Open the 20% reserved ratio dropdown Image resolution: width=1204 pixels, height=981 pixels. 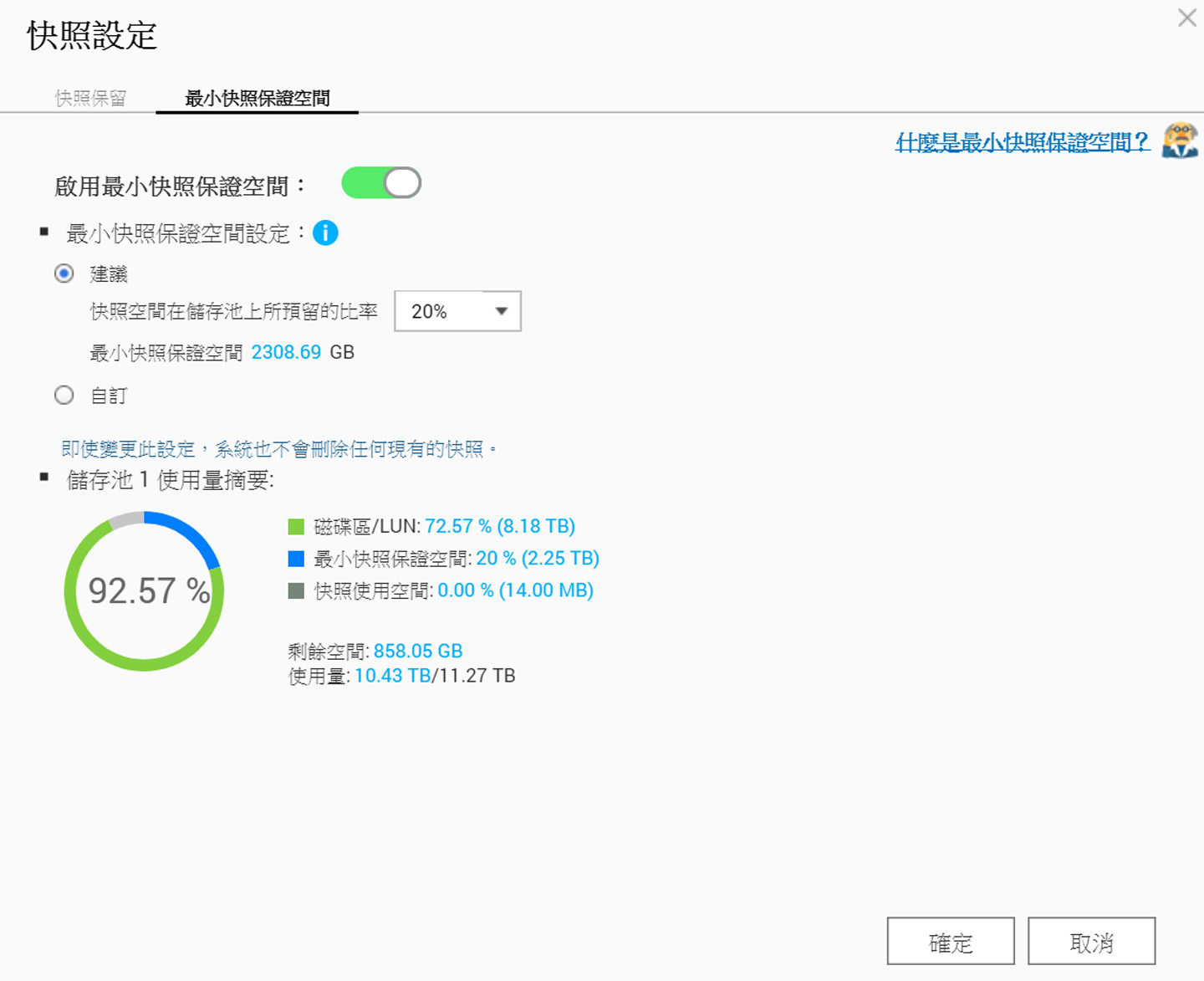coord(457,310)
